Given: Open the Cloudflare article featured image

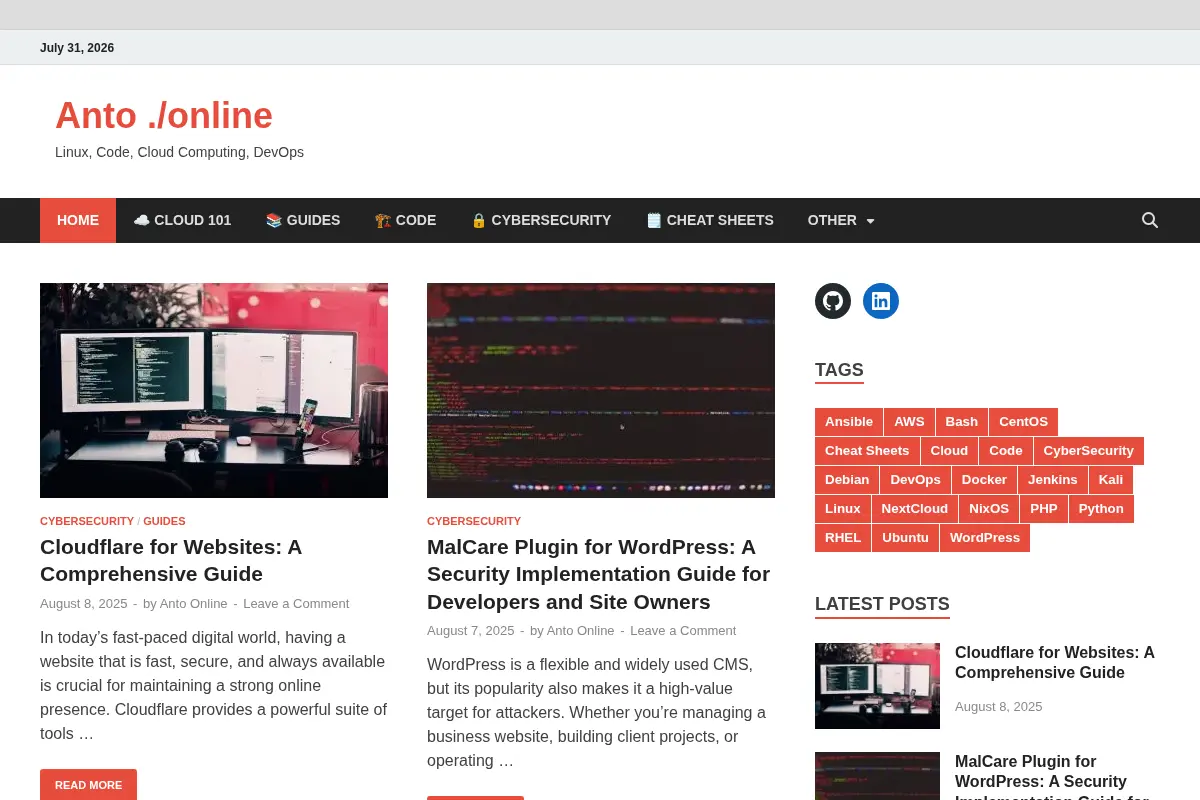Looking at the screenshot, I should tap(214, 390).
